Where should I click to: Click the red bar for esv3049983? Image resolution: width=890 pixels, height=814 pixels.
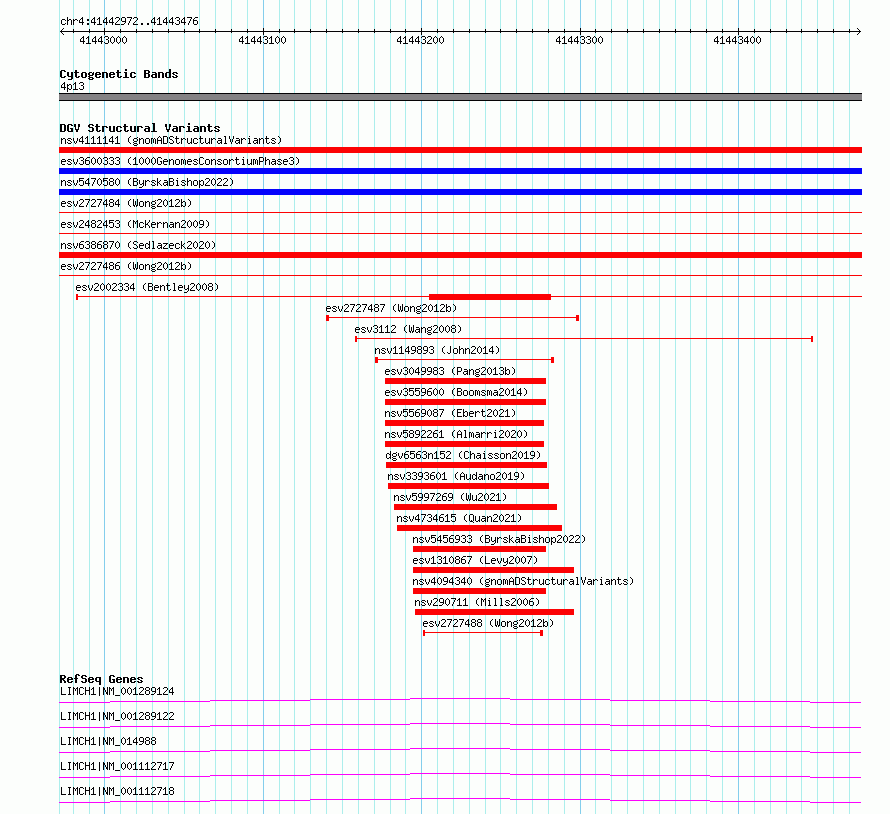465,381
